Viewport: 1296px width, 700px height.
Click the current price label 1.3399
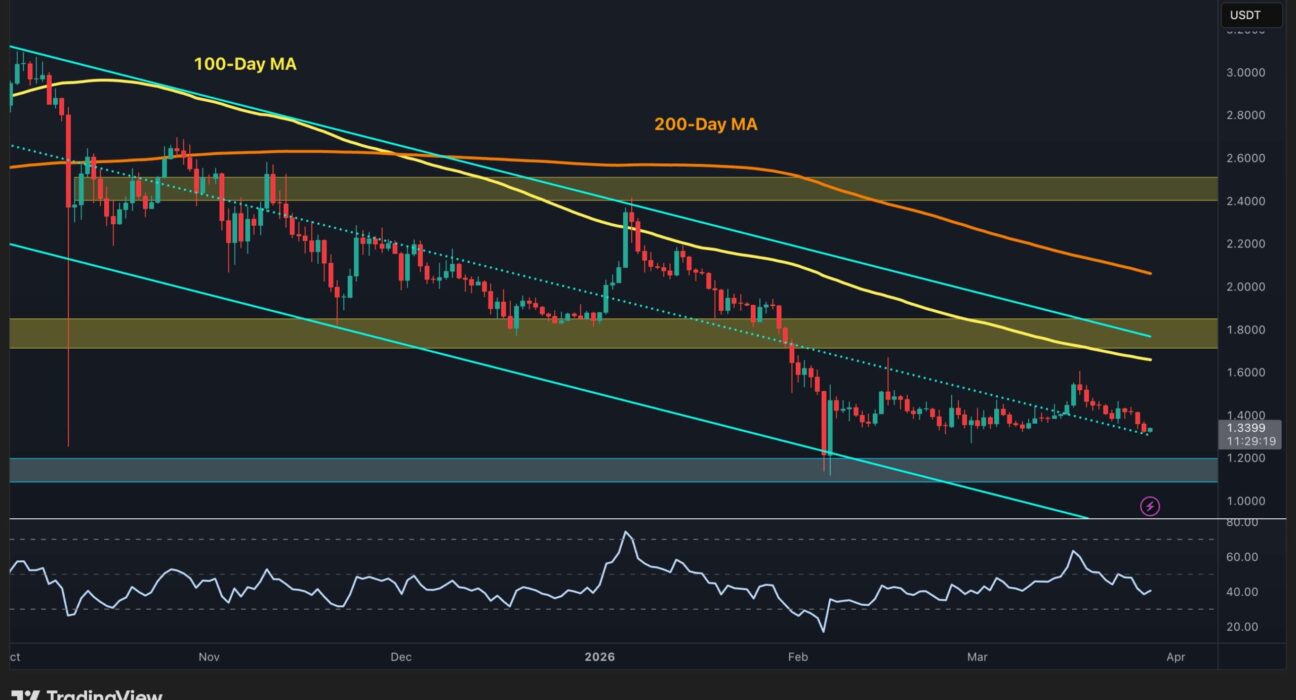coord(1250,427)
